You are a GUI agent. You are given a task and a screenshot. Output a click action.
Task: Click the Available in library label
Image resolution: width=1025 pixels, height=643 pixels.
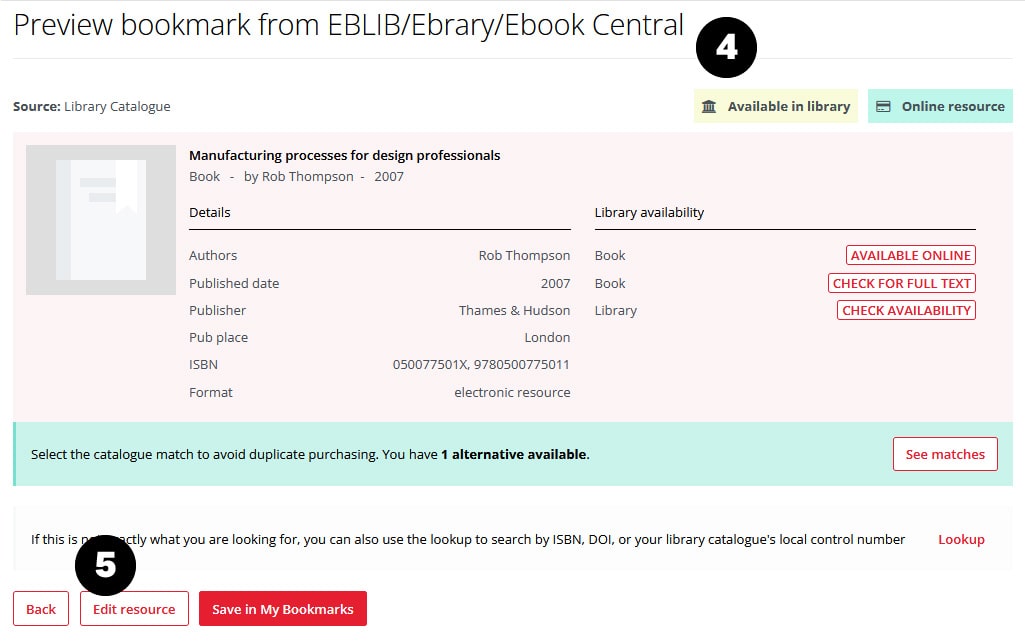pos(788,107)
